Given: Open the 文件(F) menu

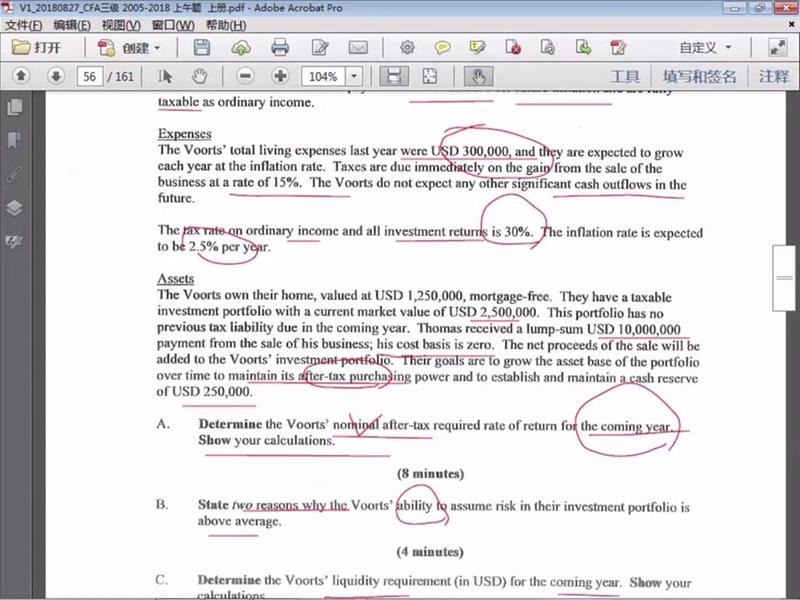Looking at the screenshot, I should point(24,24).
